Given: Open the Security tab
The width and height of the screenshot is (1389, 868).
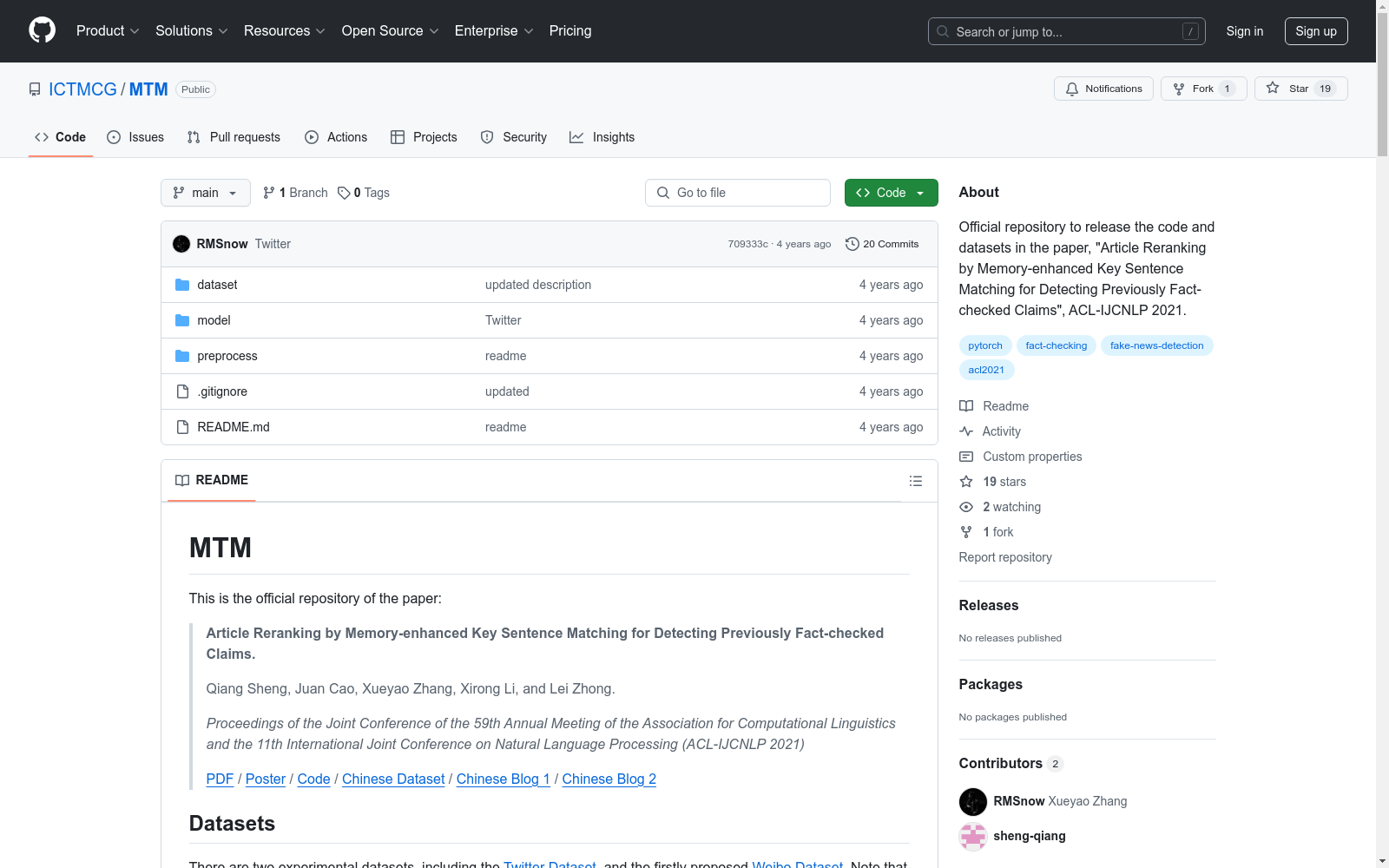Looking at the screenshot, I should 514,137.
